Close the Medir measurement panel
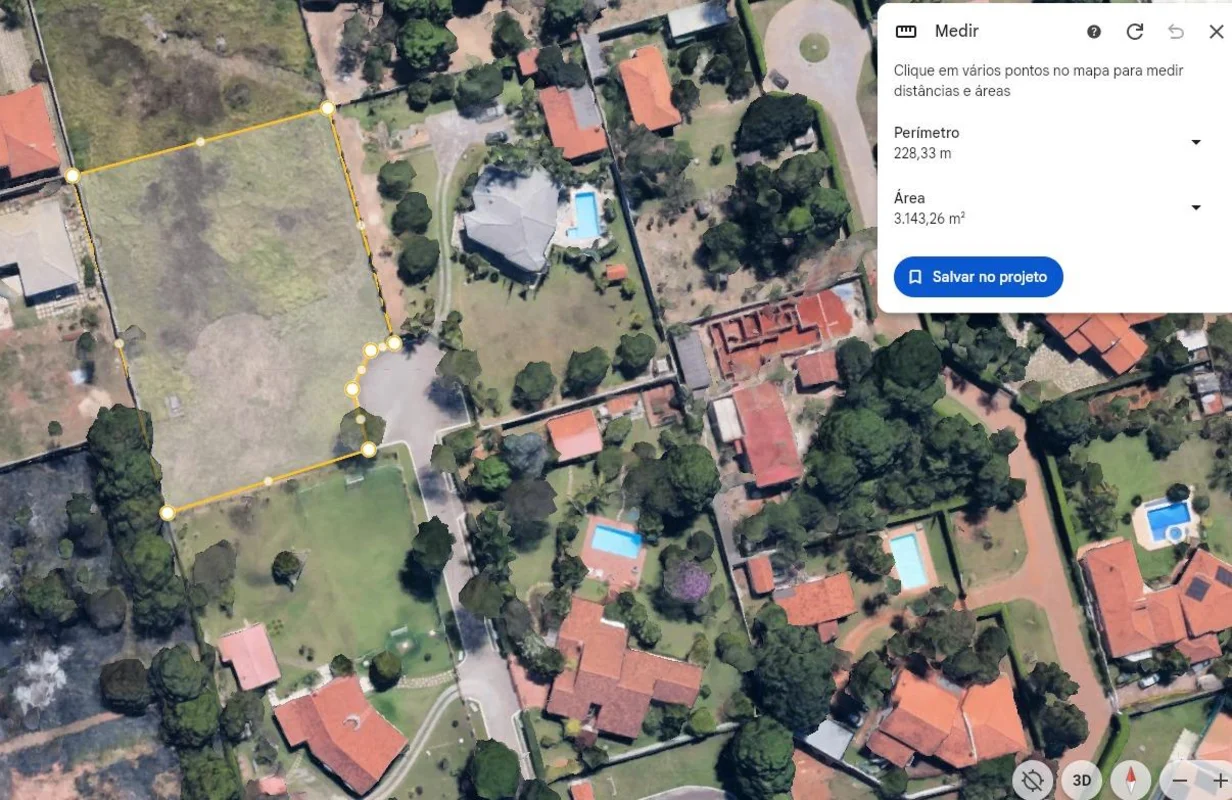Screen dimensions: 1232x800 1216,31
